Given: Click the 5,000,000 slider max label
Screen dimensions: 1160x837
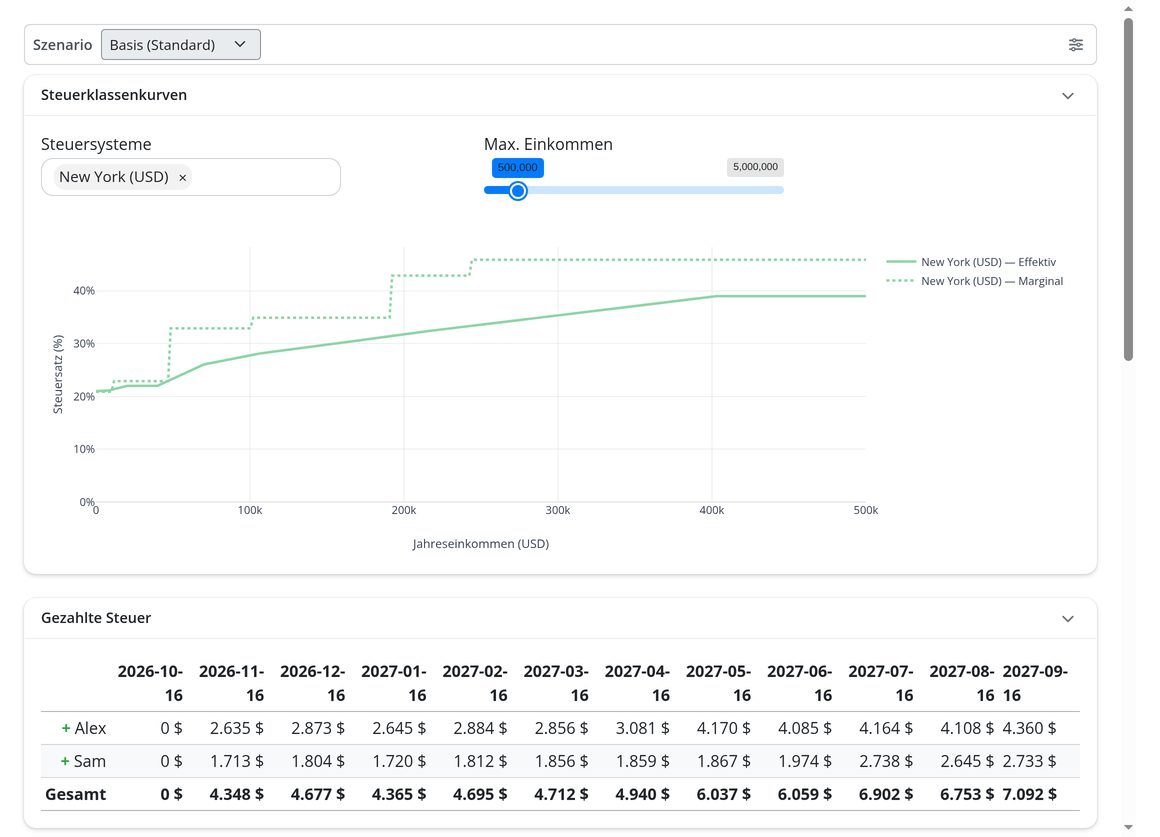Looking at the screenshot, I should click(755, 167).
